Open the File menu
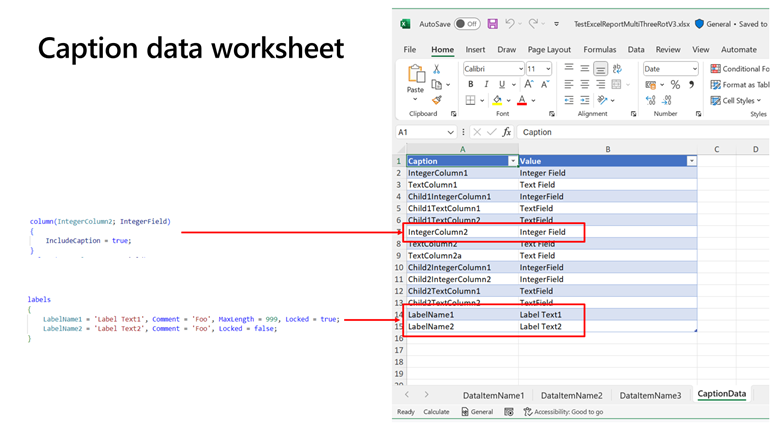780x440 pixels. 410,50
